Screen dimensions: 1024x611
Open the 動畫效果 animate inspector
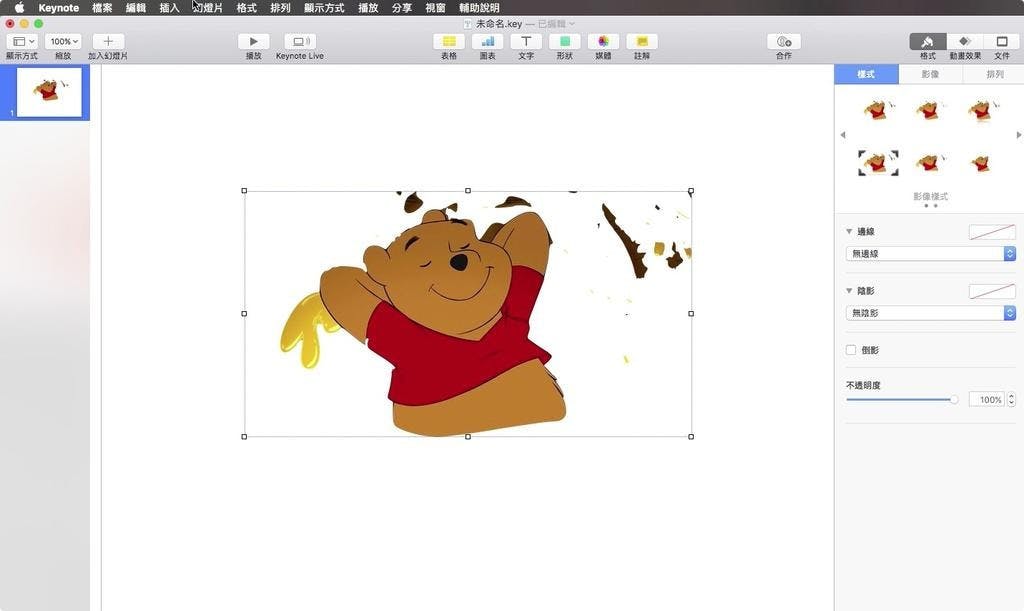point(965,41)
